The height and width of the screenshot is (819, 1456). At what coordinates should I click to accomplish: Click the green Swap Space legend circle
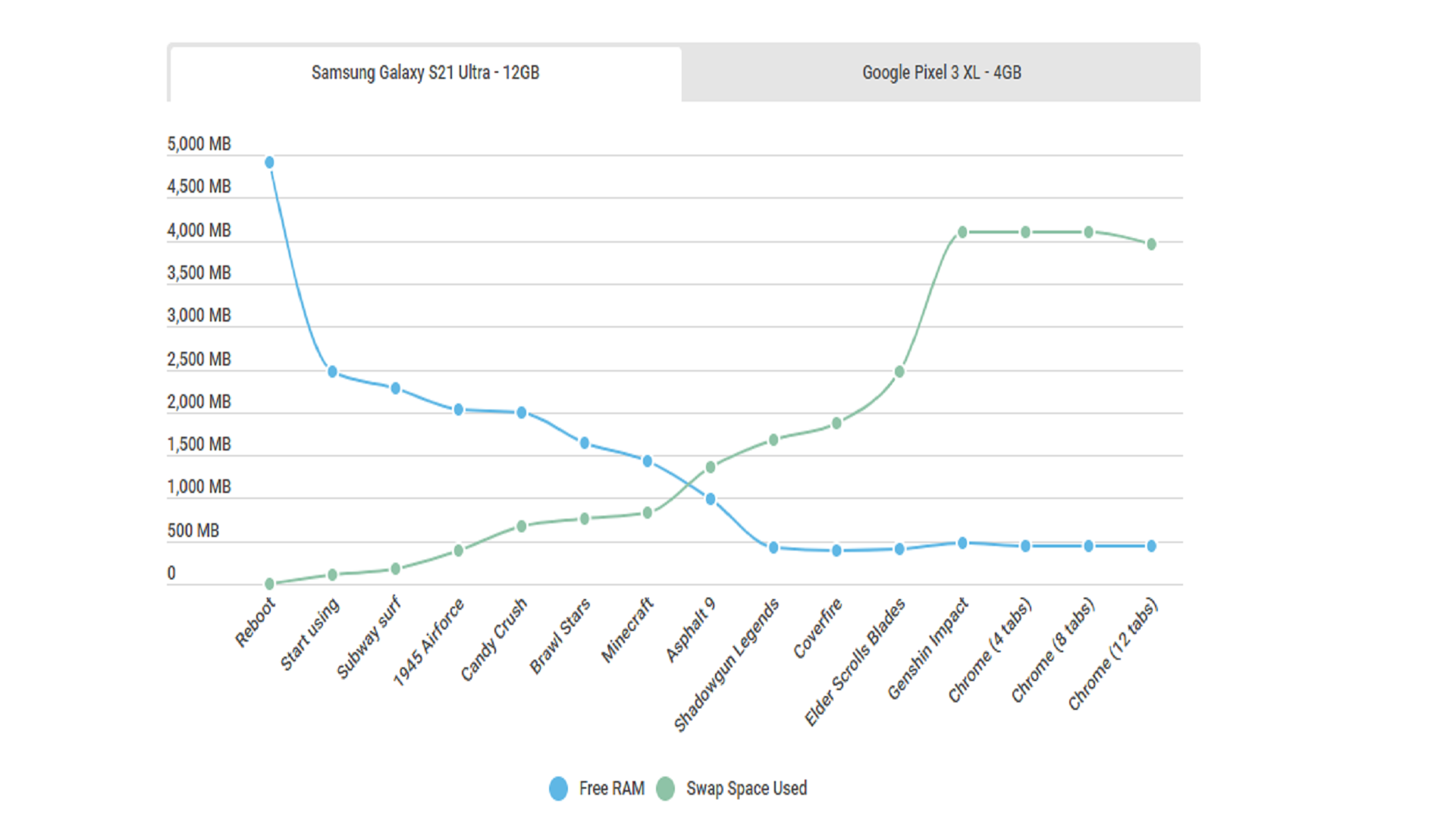665,789
